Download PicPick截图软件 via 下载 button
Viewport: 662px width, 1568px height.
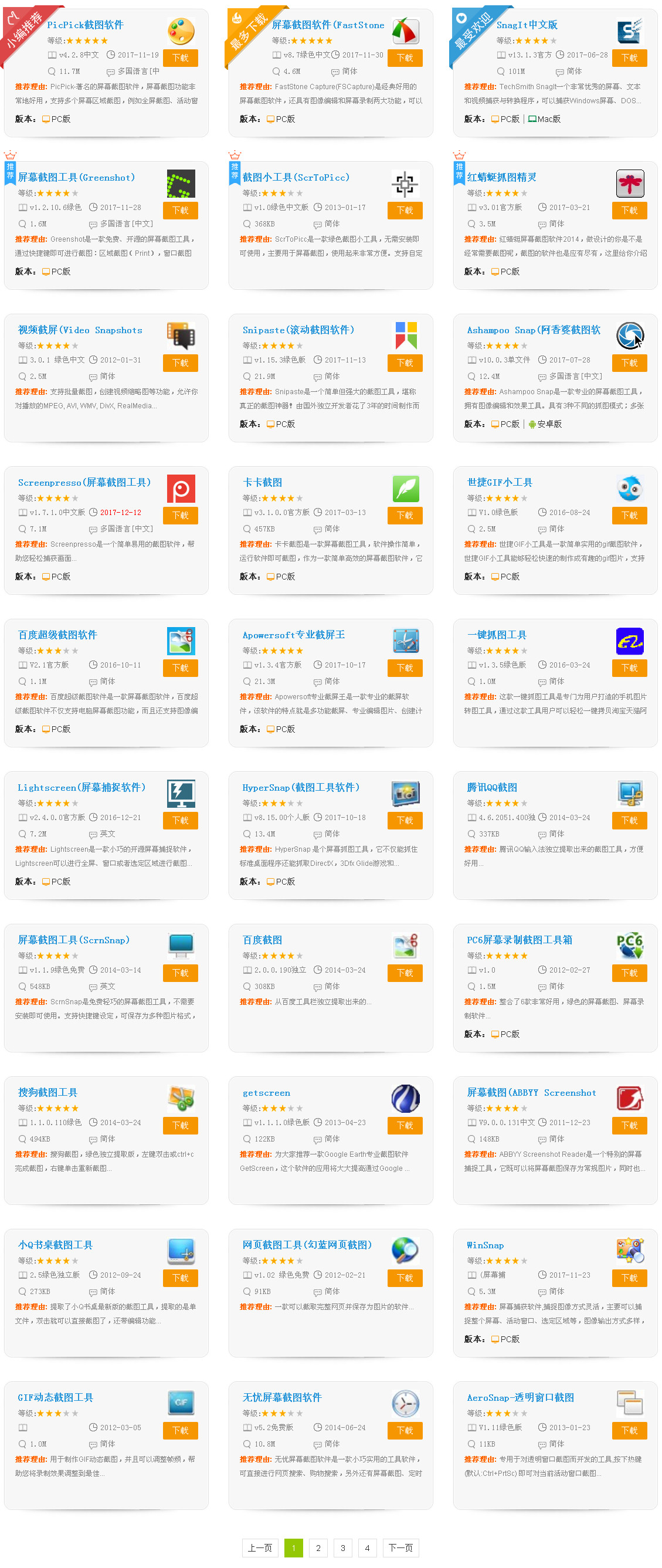(181, 58)
